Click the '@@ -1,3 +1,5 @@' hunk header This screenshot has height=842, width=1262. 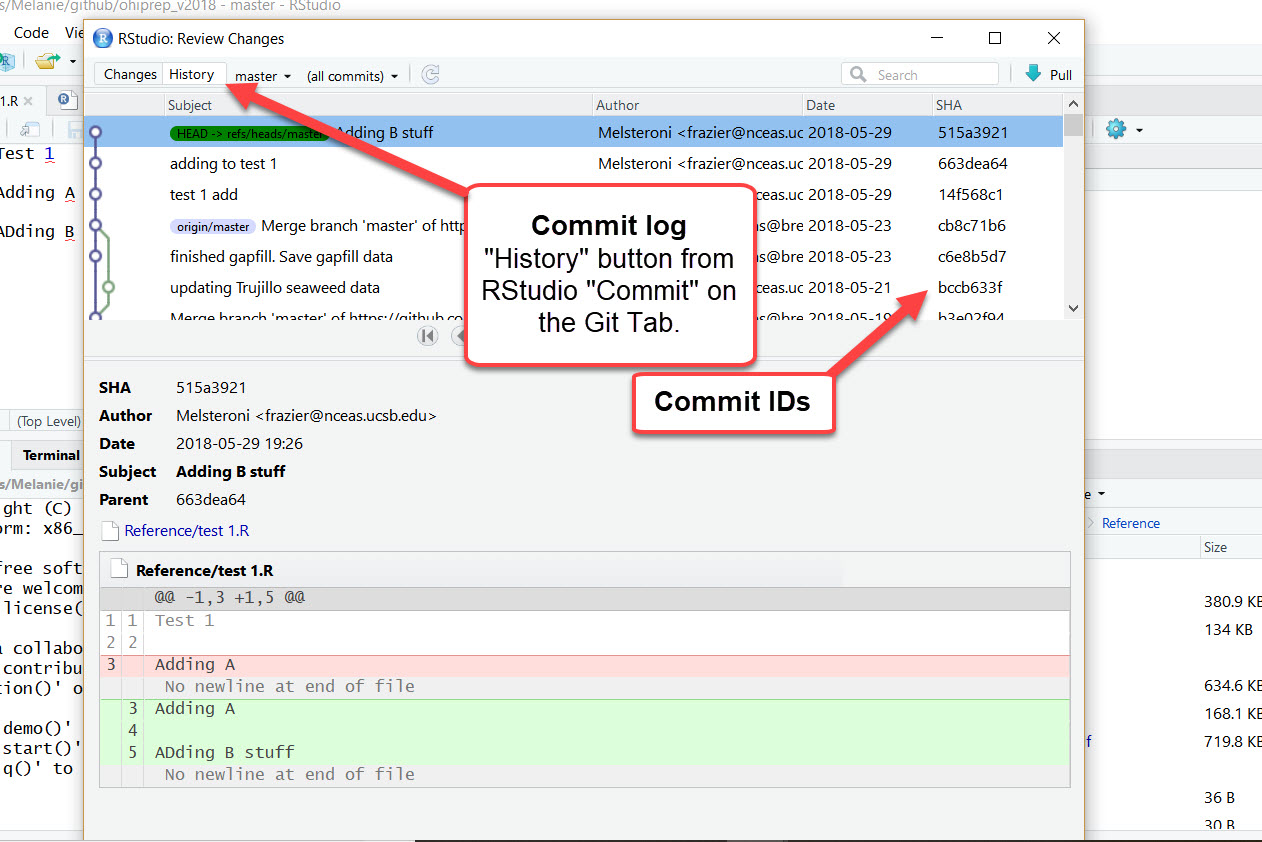(x=585, y=598)
